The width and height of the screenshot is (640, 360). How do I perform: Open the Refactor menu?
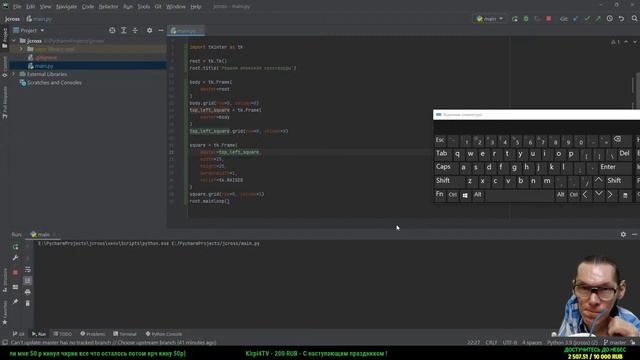coord(109,7)
